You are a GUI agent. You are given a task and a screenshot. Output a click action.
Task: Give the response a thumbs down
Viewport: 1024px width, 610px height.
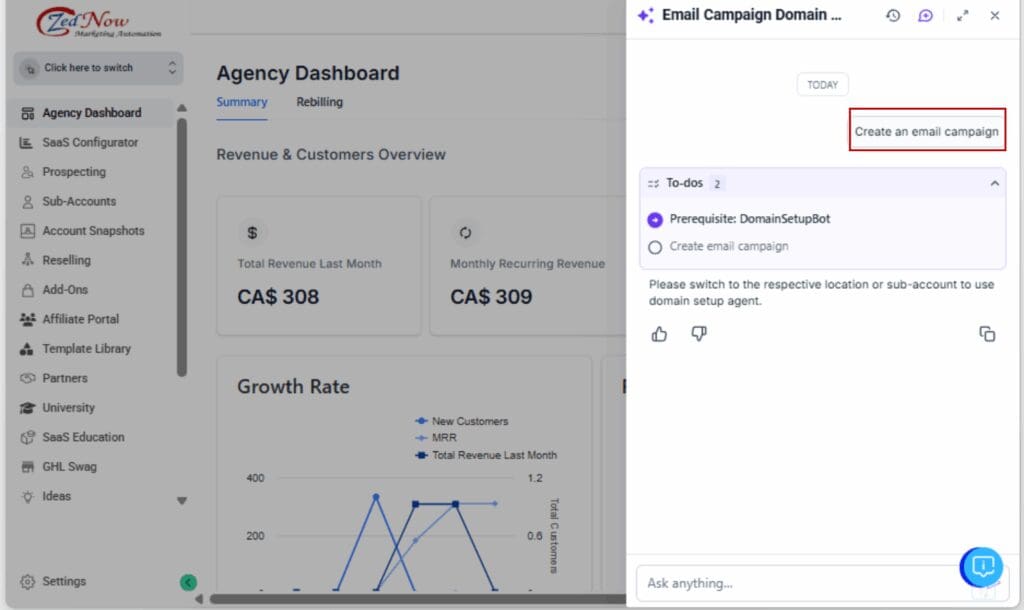pyautogui.click(x=697, y=334)
